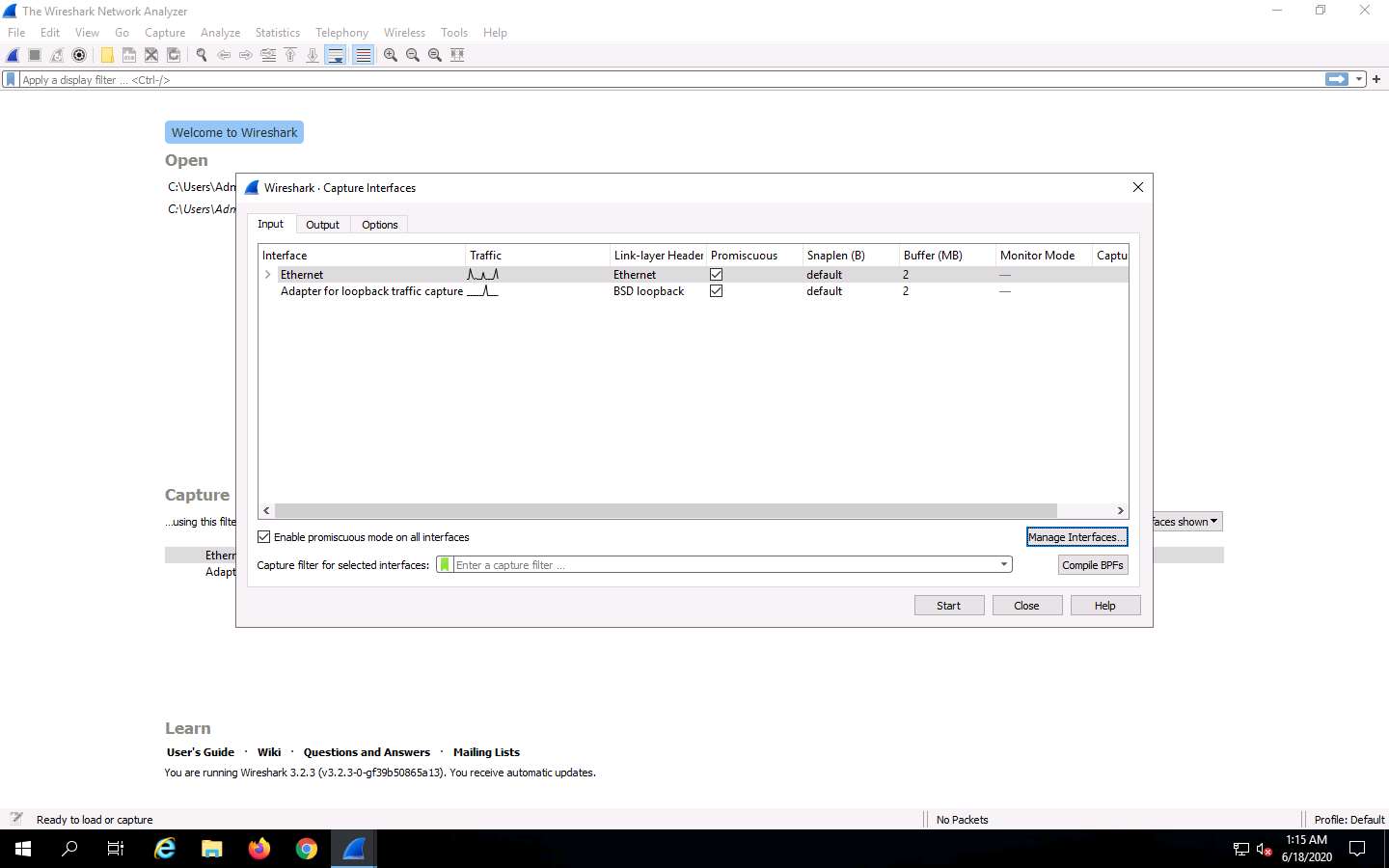
Task: Click the save capture file toolbar icon
Action: tap(129, 55)
